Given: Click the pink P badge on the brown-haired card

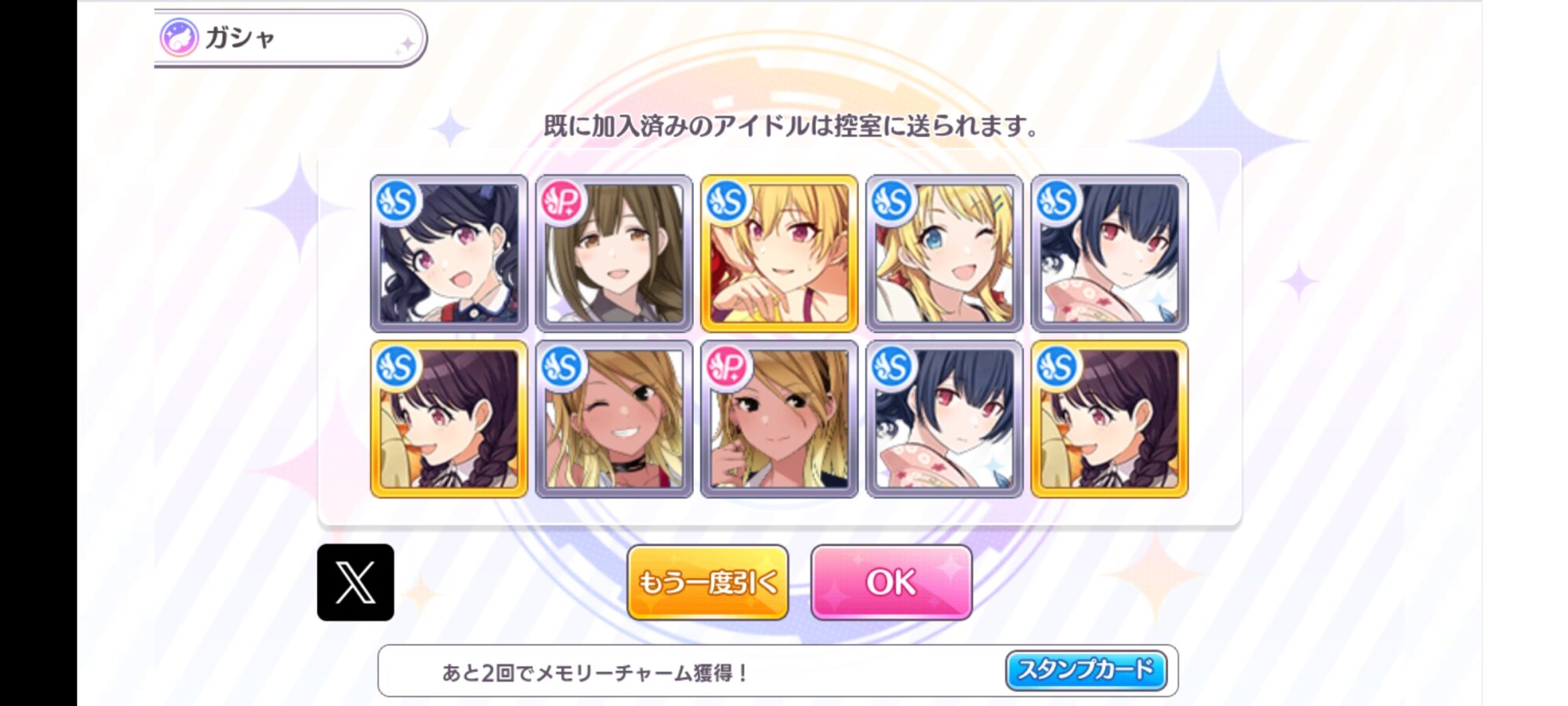Looking at the screenshot, I should [x=562, y=202].
